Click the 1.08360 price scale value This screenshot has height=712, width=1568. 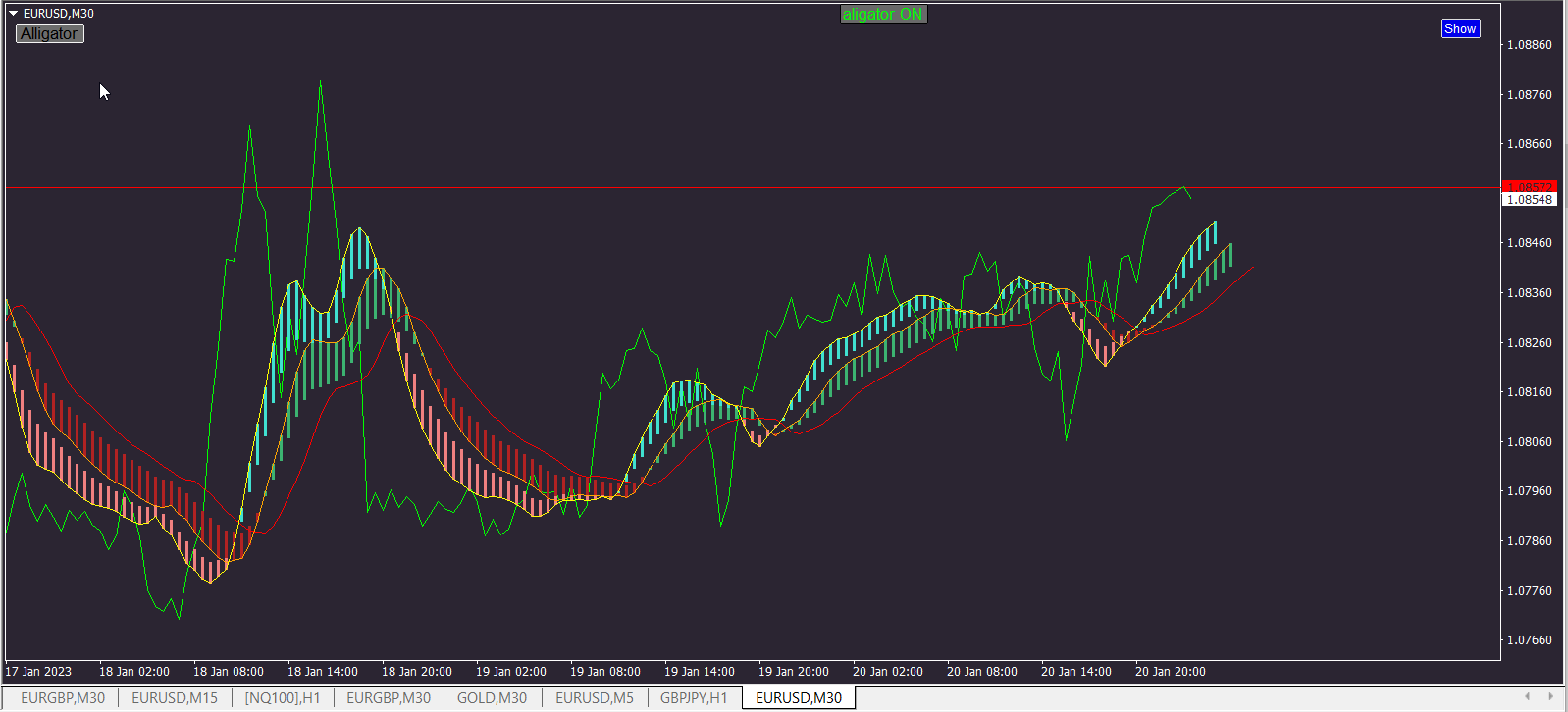(x=1530, y=293)
